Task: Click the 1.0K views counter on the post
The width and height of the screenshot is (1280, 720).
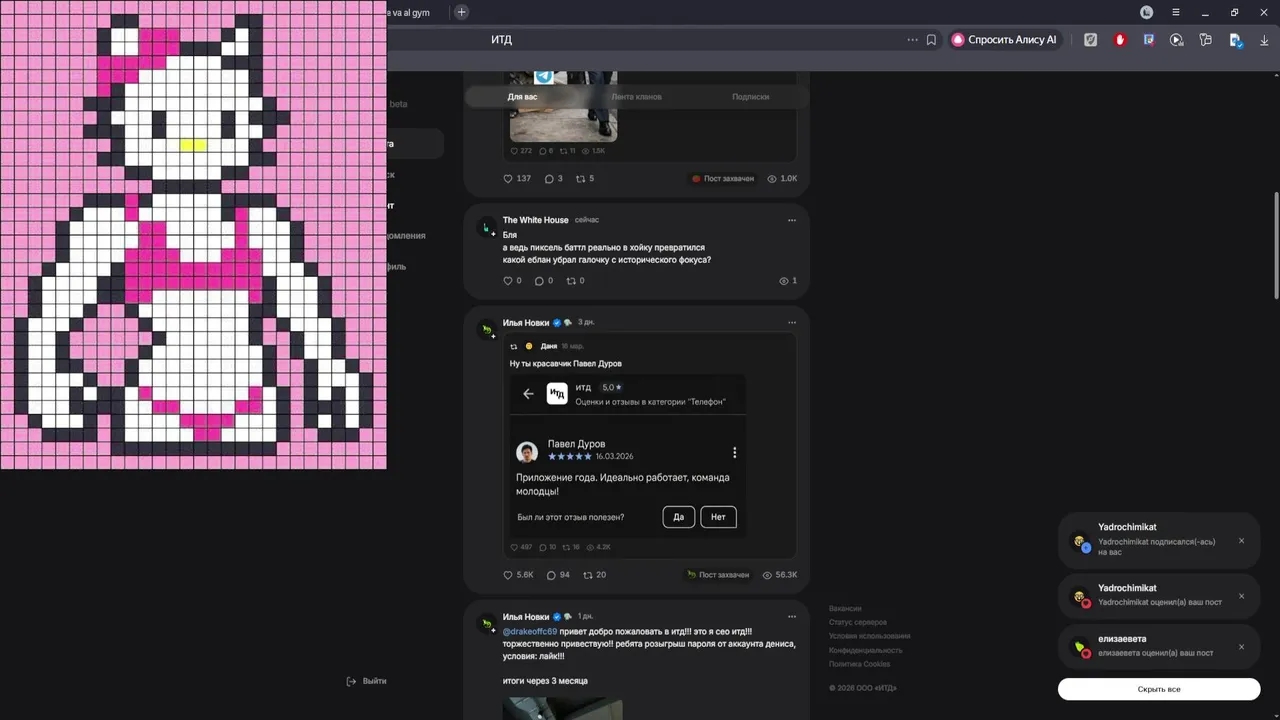Action: point(782,179)
